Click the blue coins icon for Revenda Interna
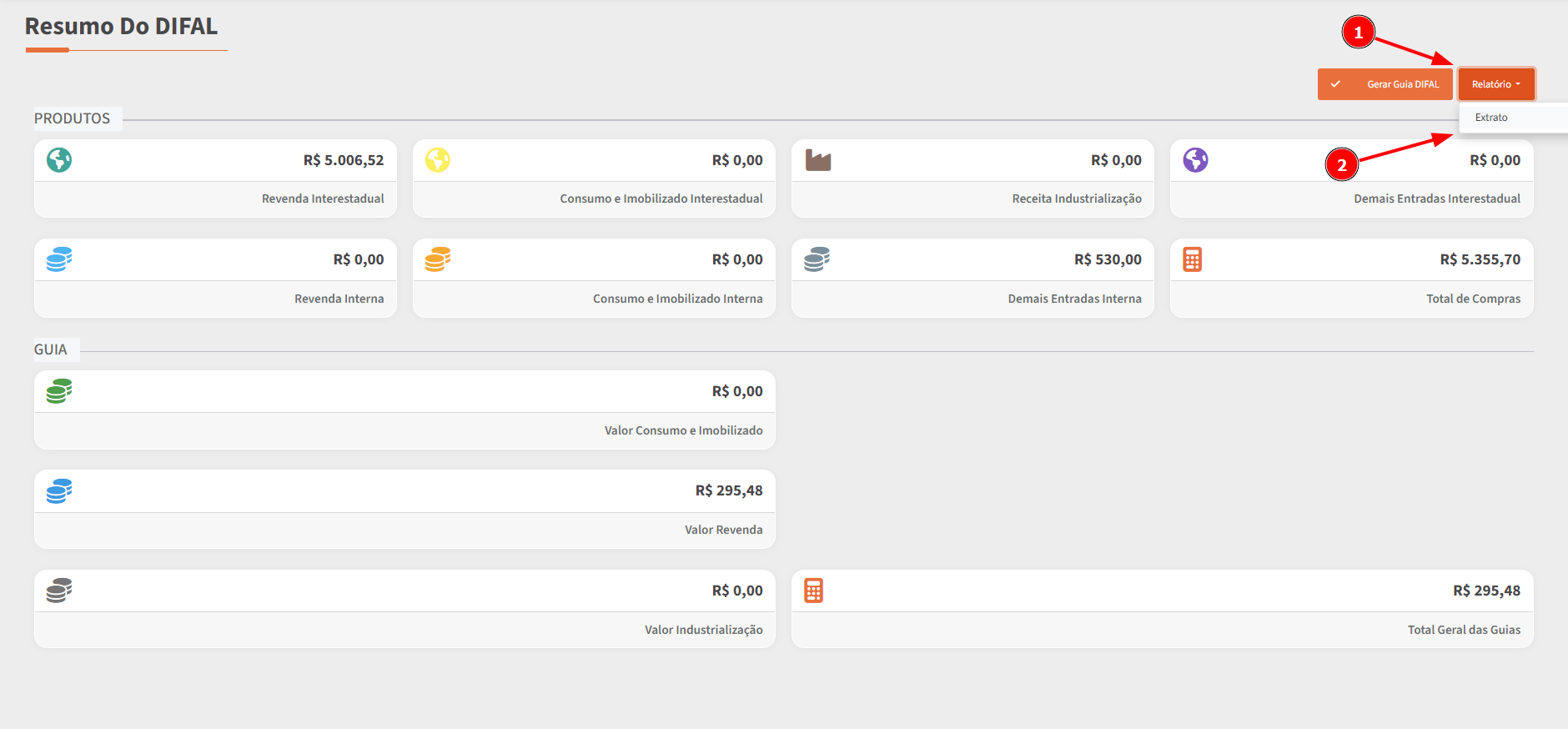1568x729 pixels. [x=59, y=259]
